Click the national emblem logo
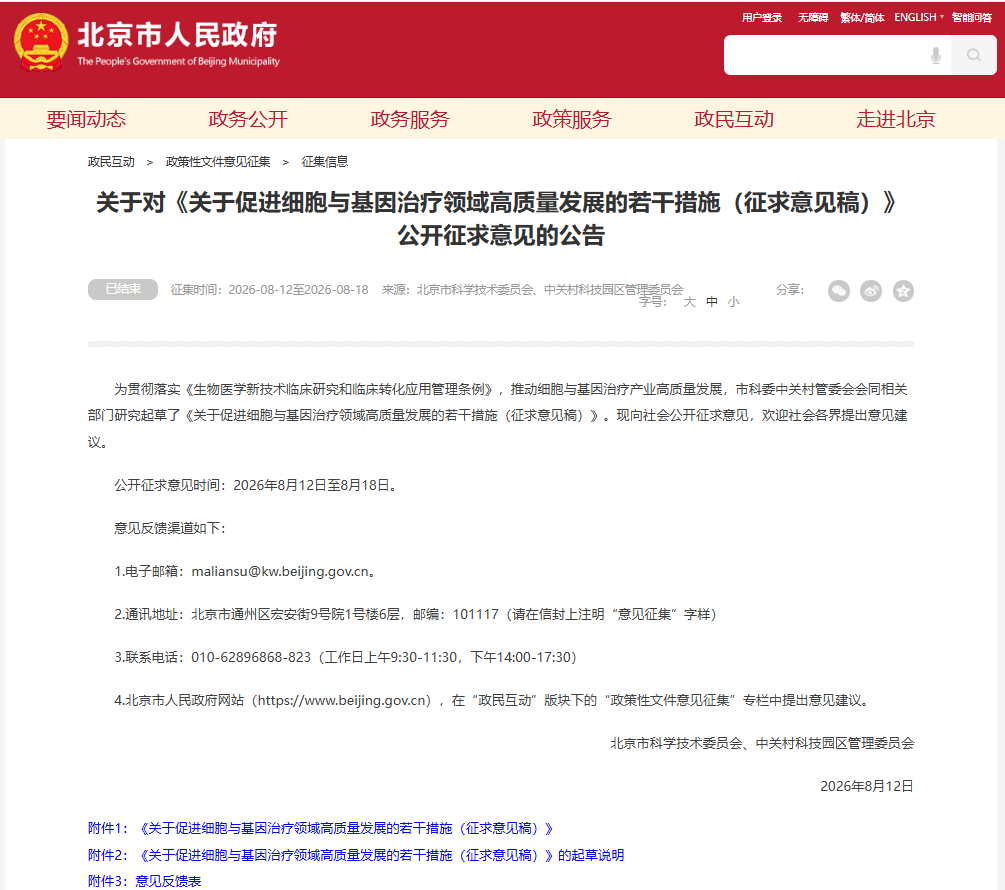Screen dimensions: 1005x890 (41, 42)
